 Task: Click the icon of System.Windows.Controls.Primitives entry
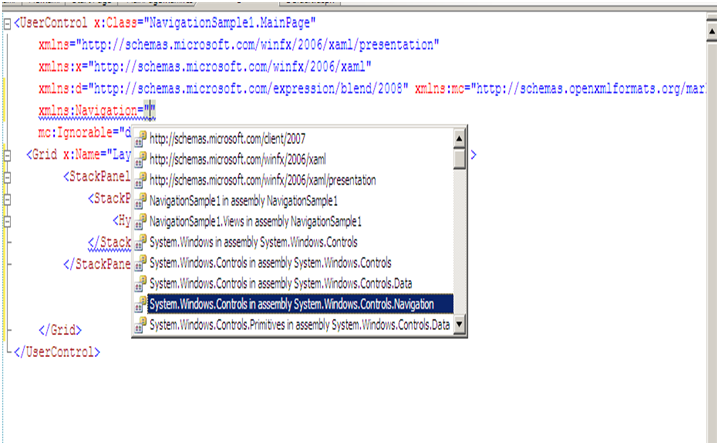[x=141, y=325]
